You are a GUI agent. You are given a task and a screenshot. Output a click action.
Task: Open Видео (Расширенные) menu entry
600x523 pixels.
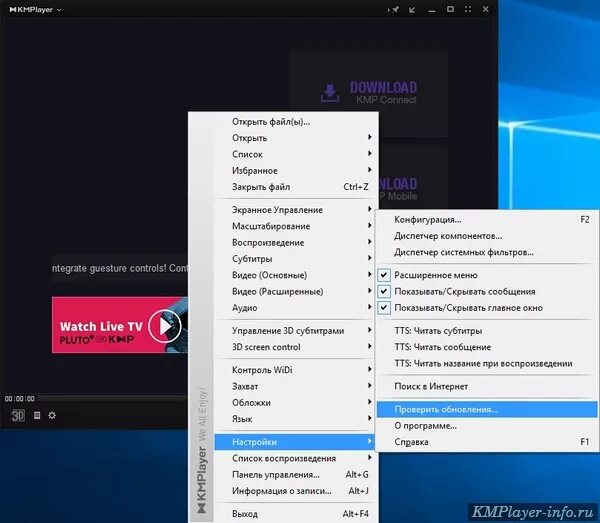[x=296, y=292]
